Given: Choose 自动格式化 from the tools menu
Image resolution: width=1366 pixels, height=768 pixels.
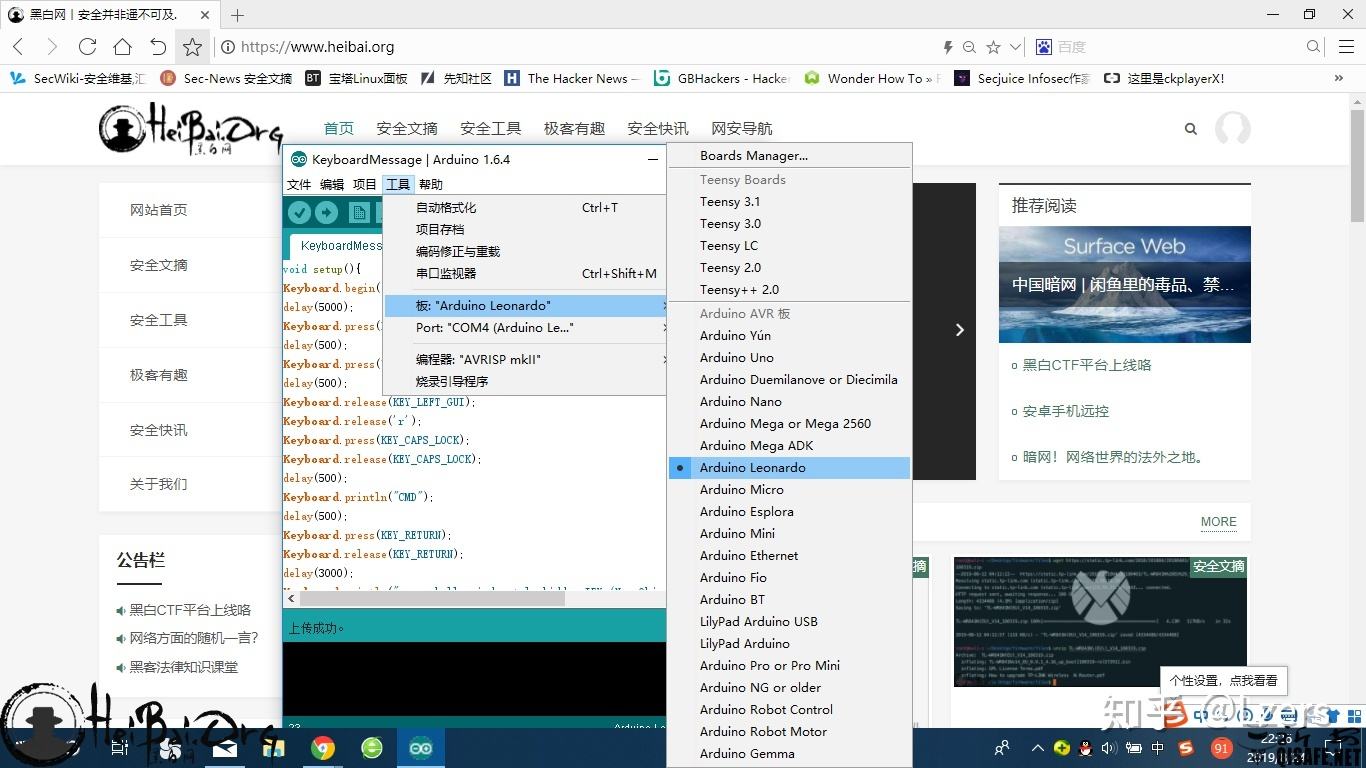Looking at the screenshot, I should point(526,208).
